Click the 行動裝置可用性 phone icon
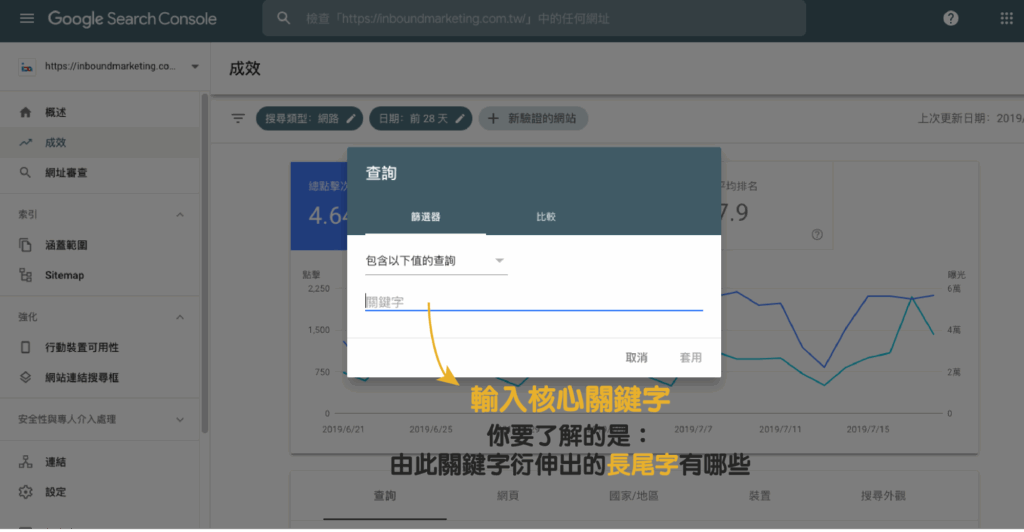 (x=25, y=347)
